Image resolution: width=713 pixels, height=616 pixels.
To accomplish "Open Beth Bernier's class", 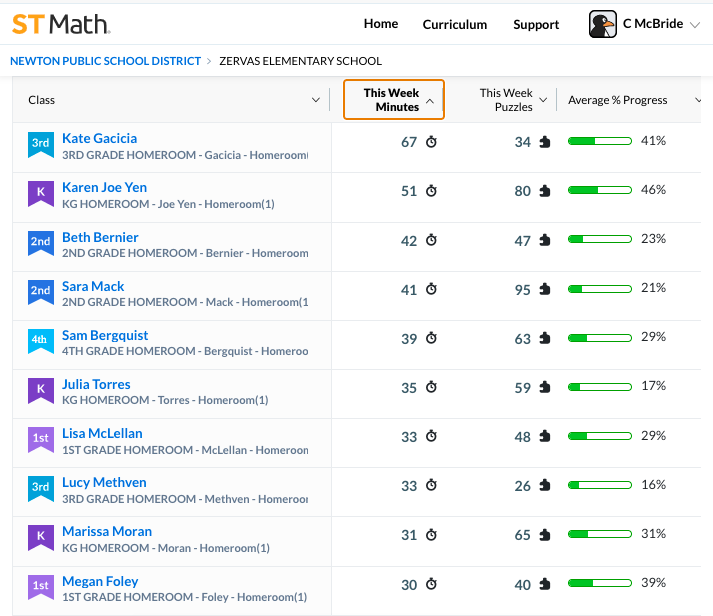I will click(100, 237).
